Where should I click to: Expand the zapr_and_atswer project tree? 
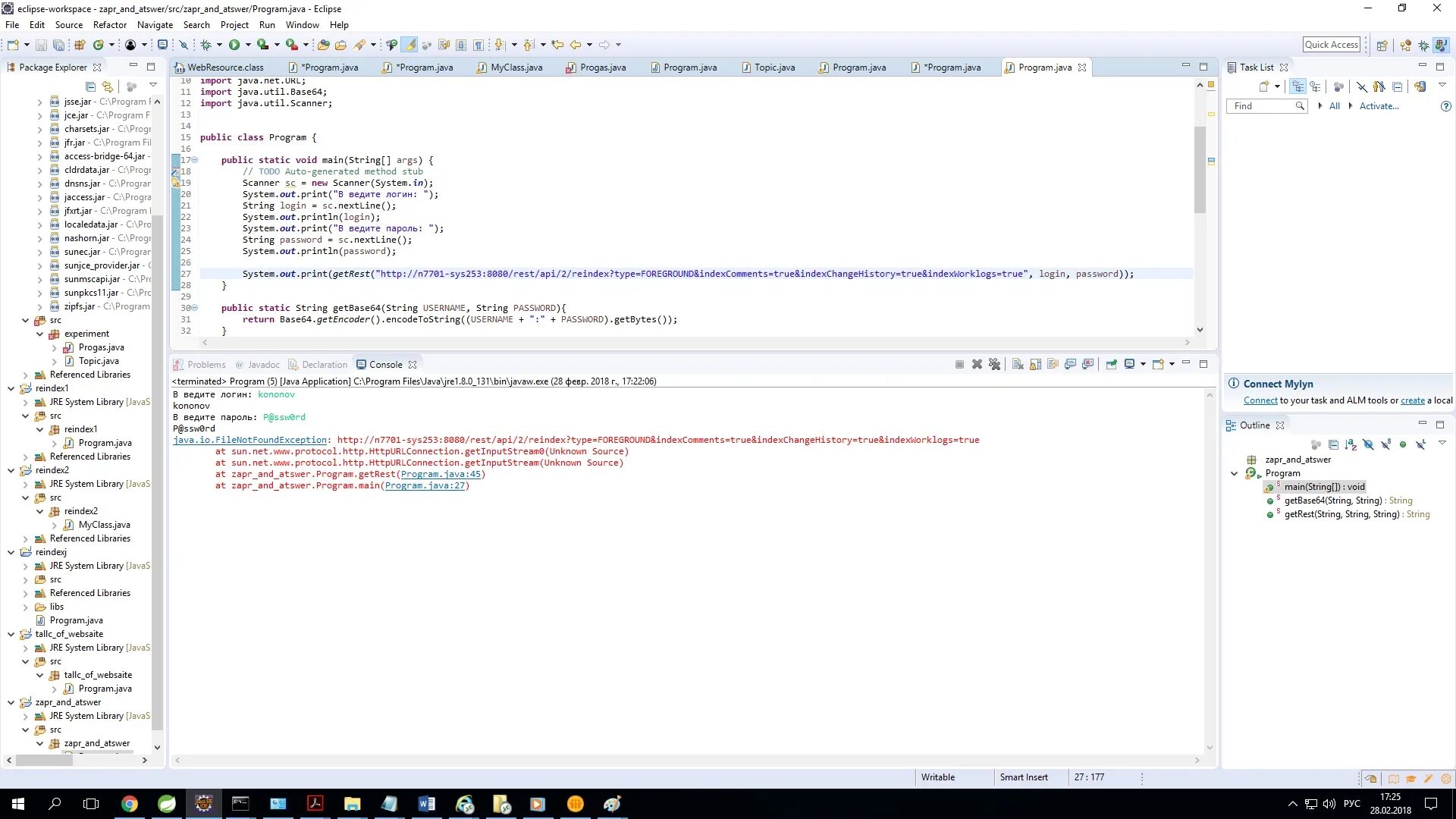(11, 702)
